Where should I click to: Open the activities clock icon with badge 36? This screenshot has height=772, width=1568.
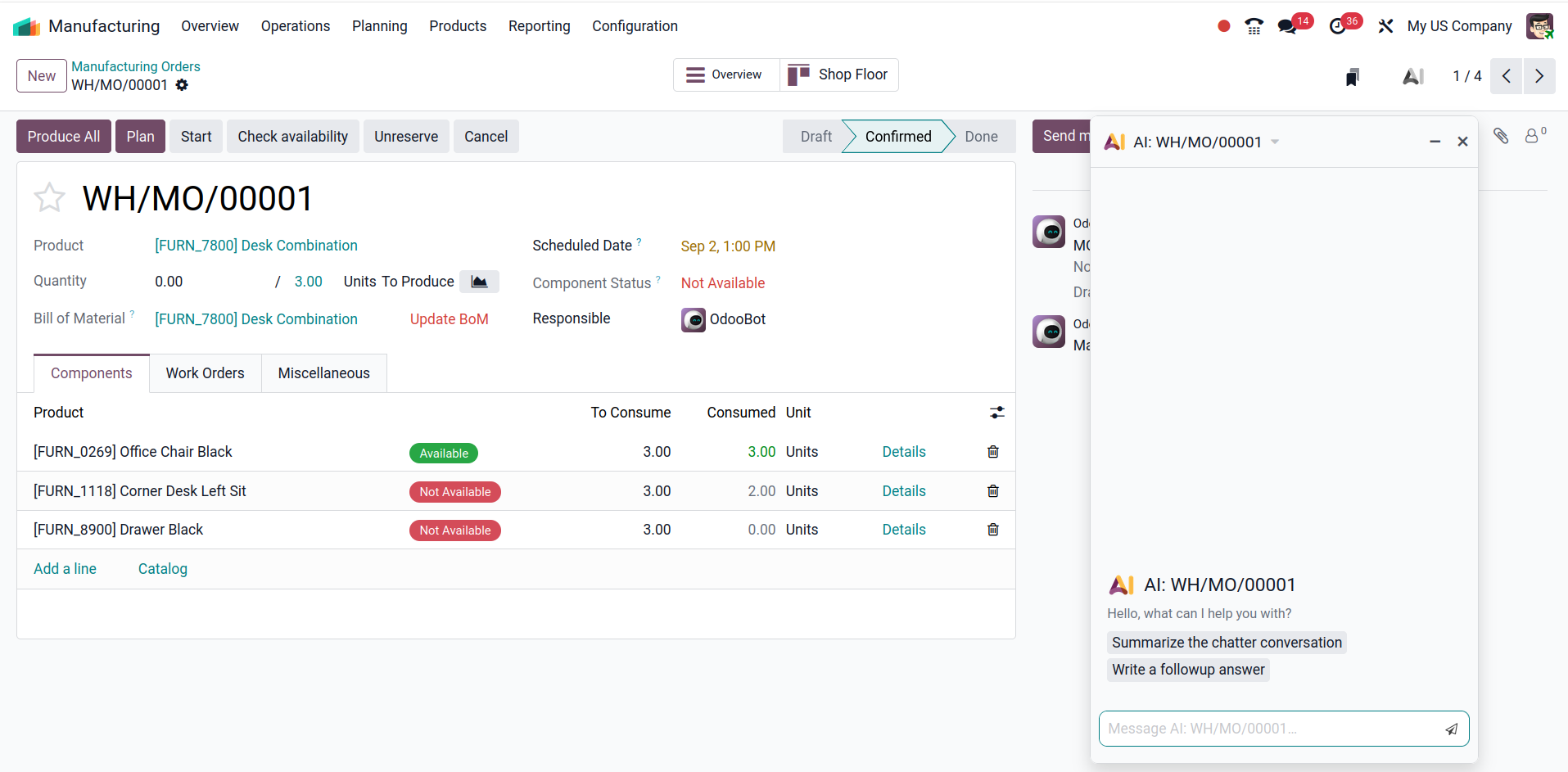pos(1338,26)
